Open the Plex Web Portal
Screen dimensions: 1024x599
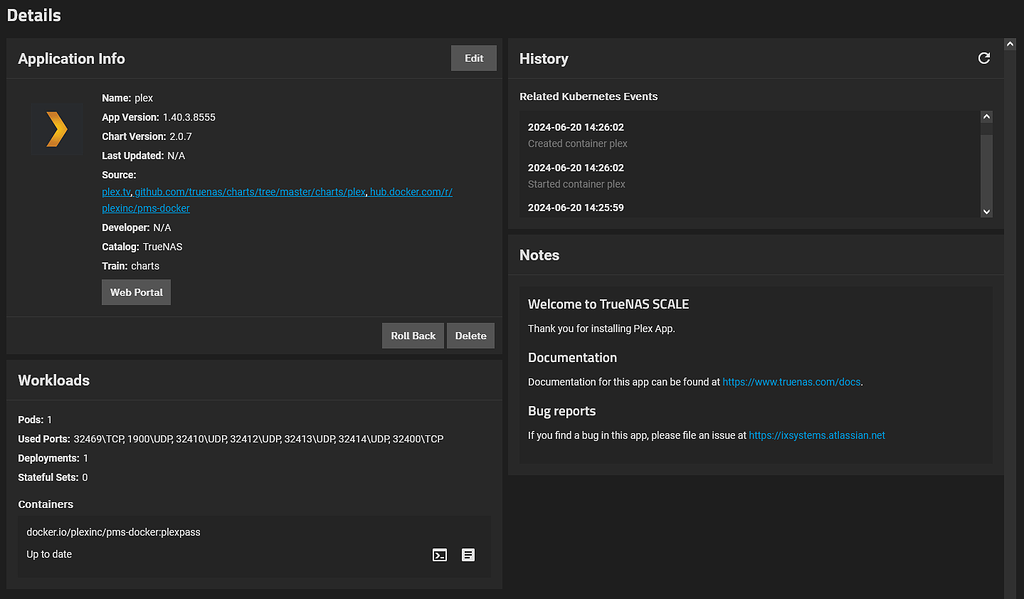coord(135,292)
